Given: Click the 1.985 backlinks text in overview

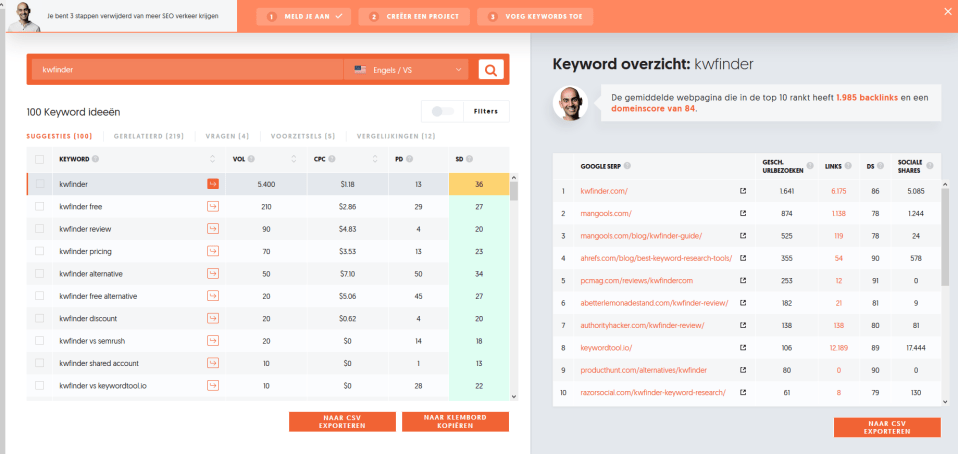Looking at the screenshot, I should 867,97.
